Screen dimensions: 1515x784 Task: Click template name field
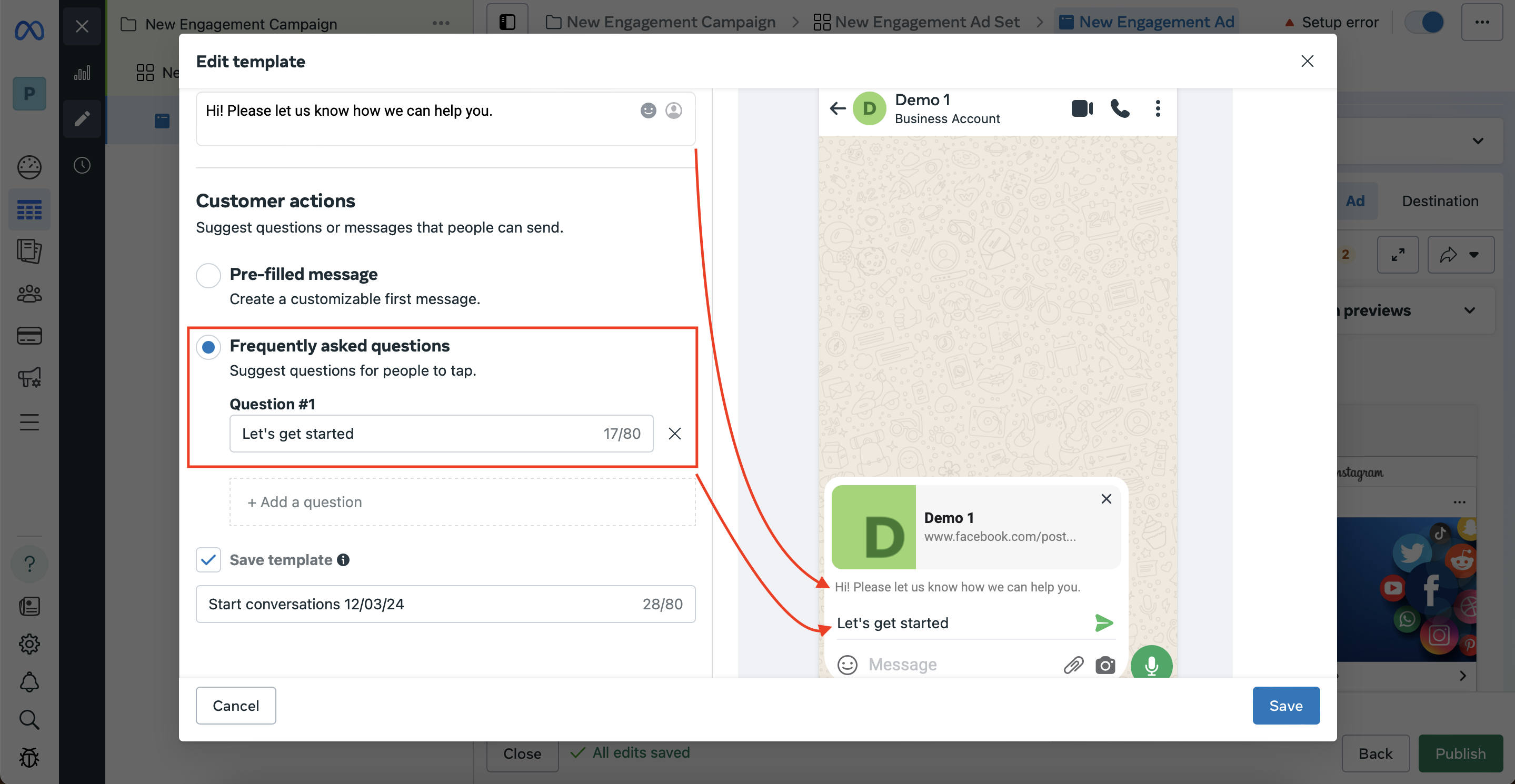pos(445,604)
